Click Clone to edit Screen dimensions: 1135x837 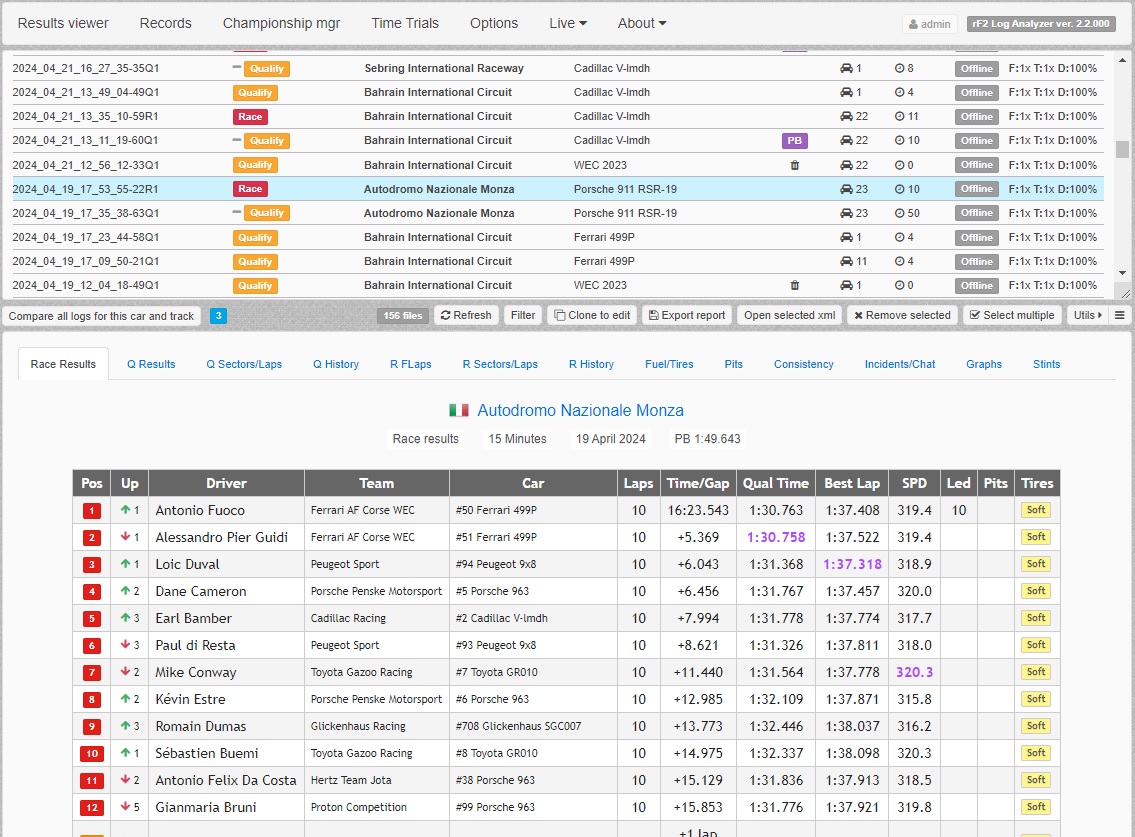click(592, 315)
